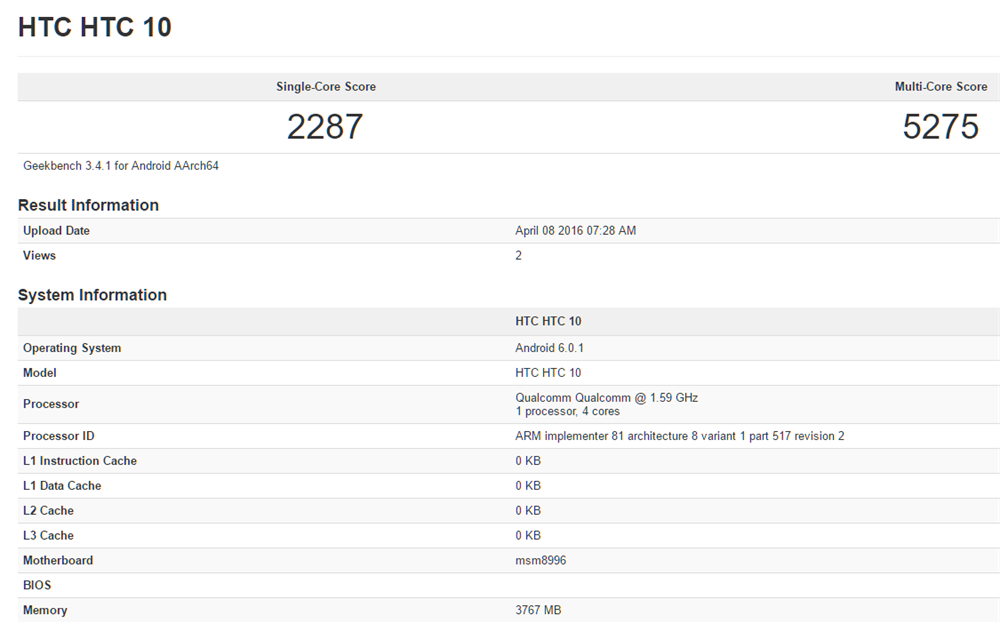Screen dimensions: 1000x624
Task: Select the HTC HTC 10 model value
Action: coord(548,373)
